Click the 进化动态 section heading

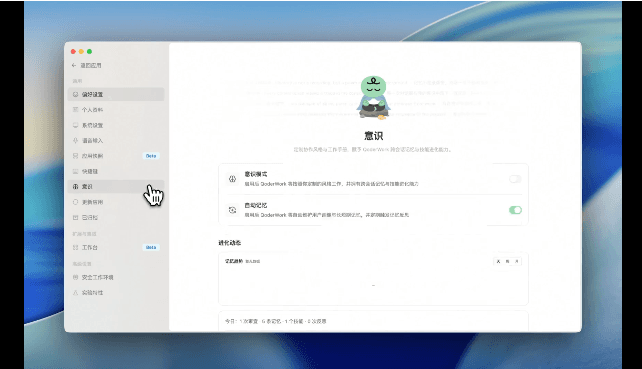click(x=230, y=243)
